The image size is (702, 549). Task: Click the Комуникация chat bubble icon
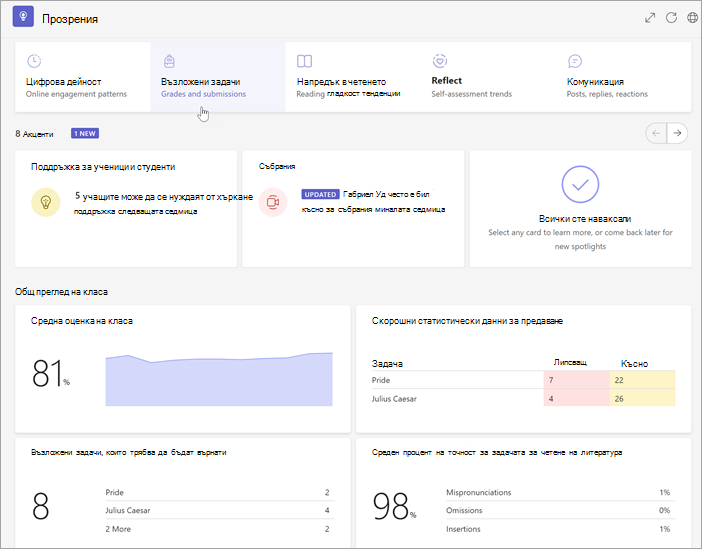coord(575,61)
